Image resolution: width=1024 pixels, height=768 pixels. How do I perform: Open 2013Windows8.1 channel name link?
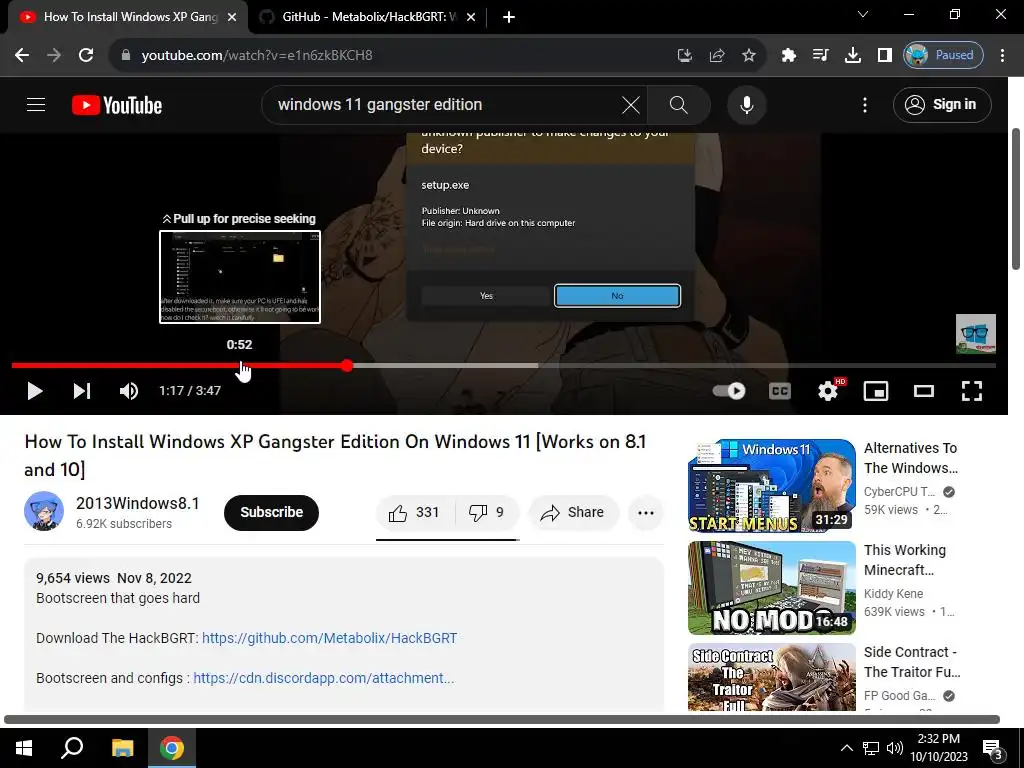coord(137,504)
